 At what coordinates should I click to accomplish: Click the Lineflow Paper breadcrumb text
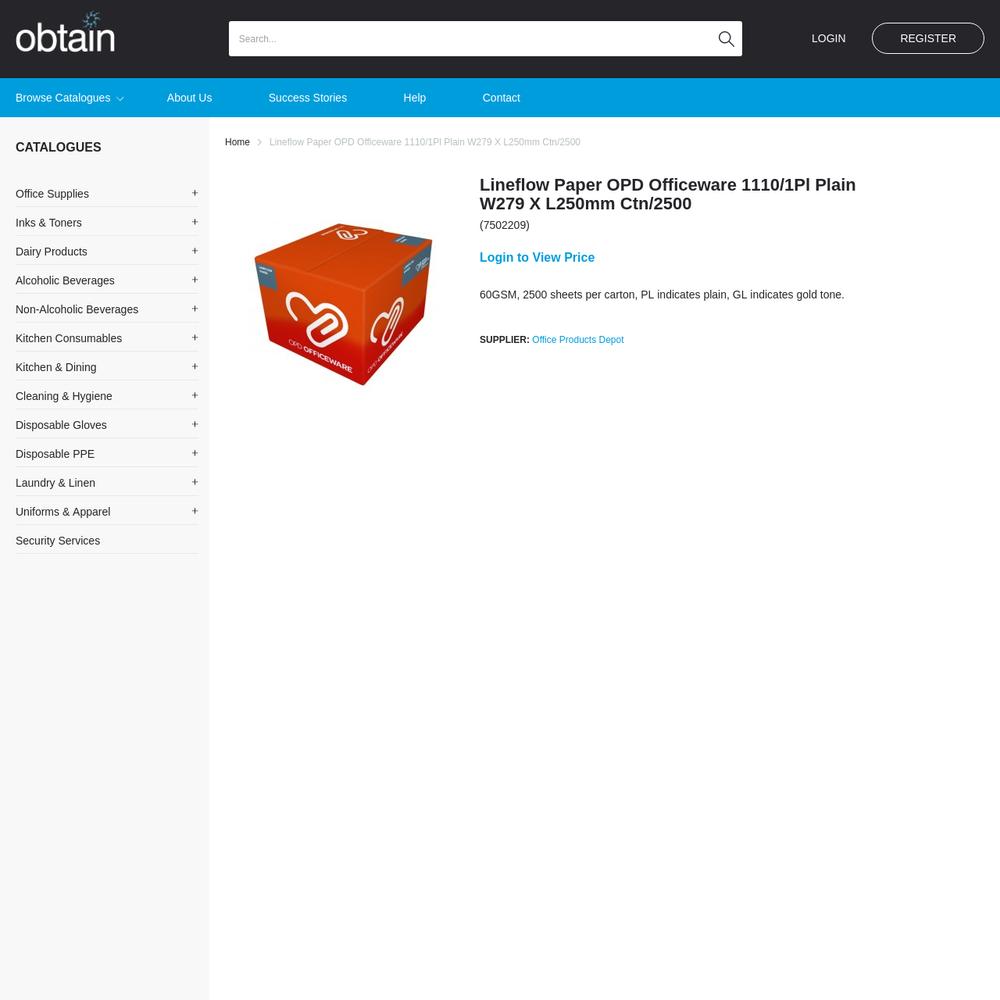(x=425, y=142)
